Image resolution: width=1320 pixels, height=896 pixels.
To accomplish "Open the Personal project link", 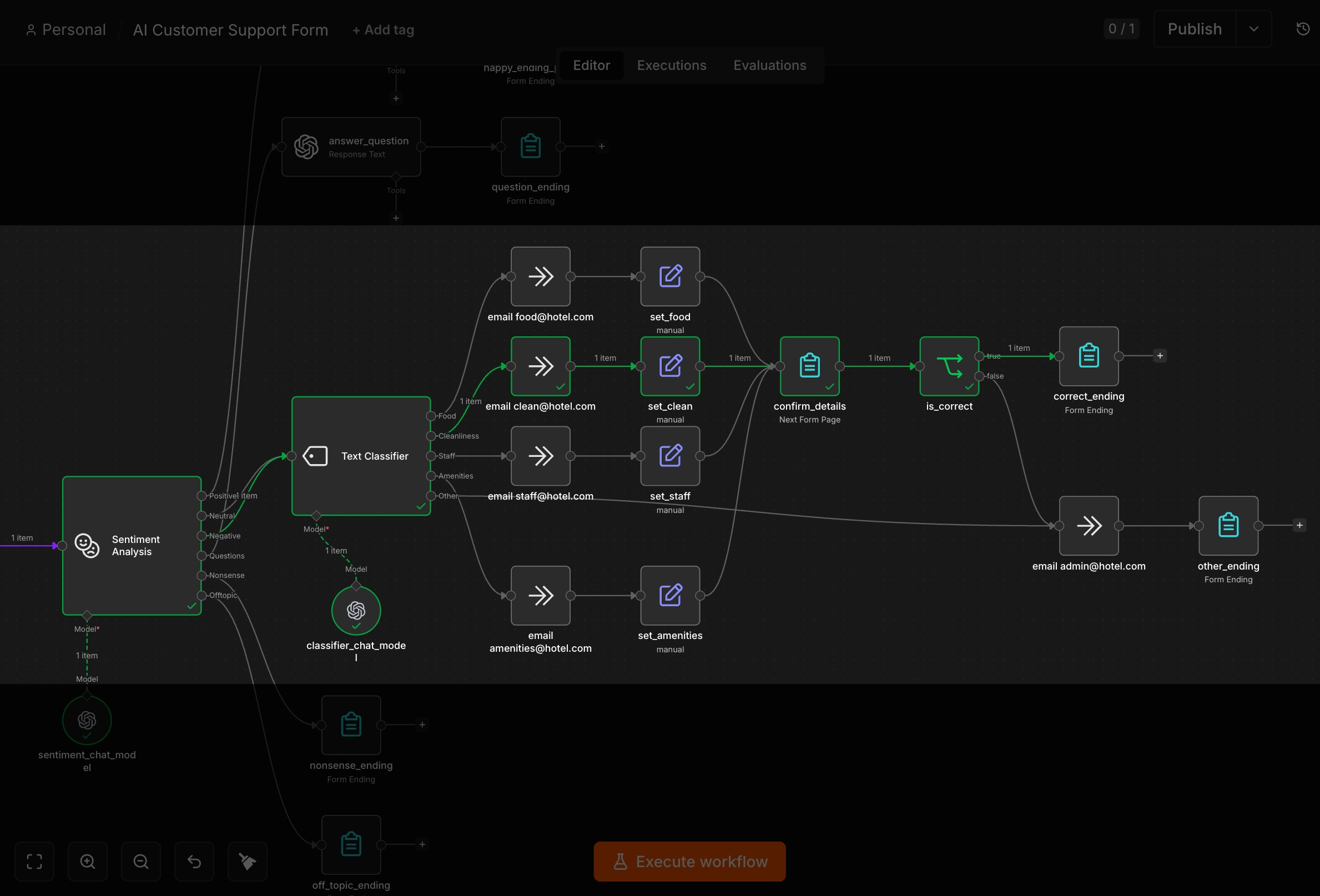I will (67, 29).
